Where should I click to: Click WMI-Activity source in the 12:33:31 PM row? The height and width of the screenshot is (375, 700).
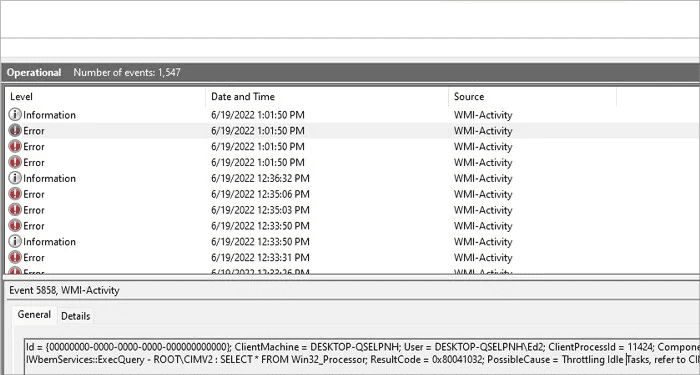[x=483, y=258]
